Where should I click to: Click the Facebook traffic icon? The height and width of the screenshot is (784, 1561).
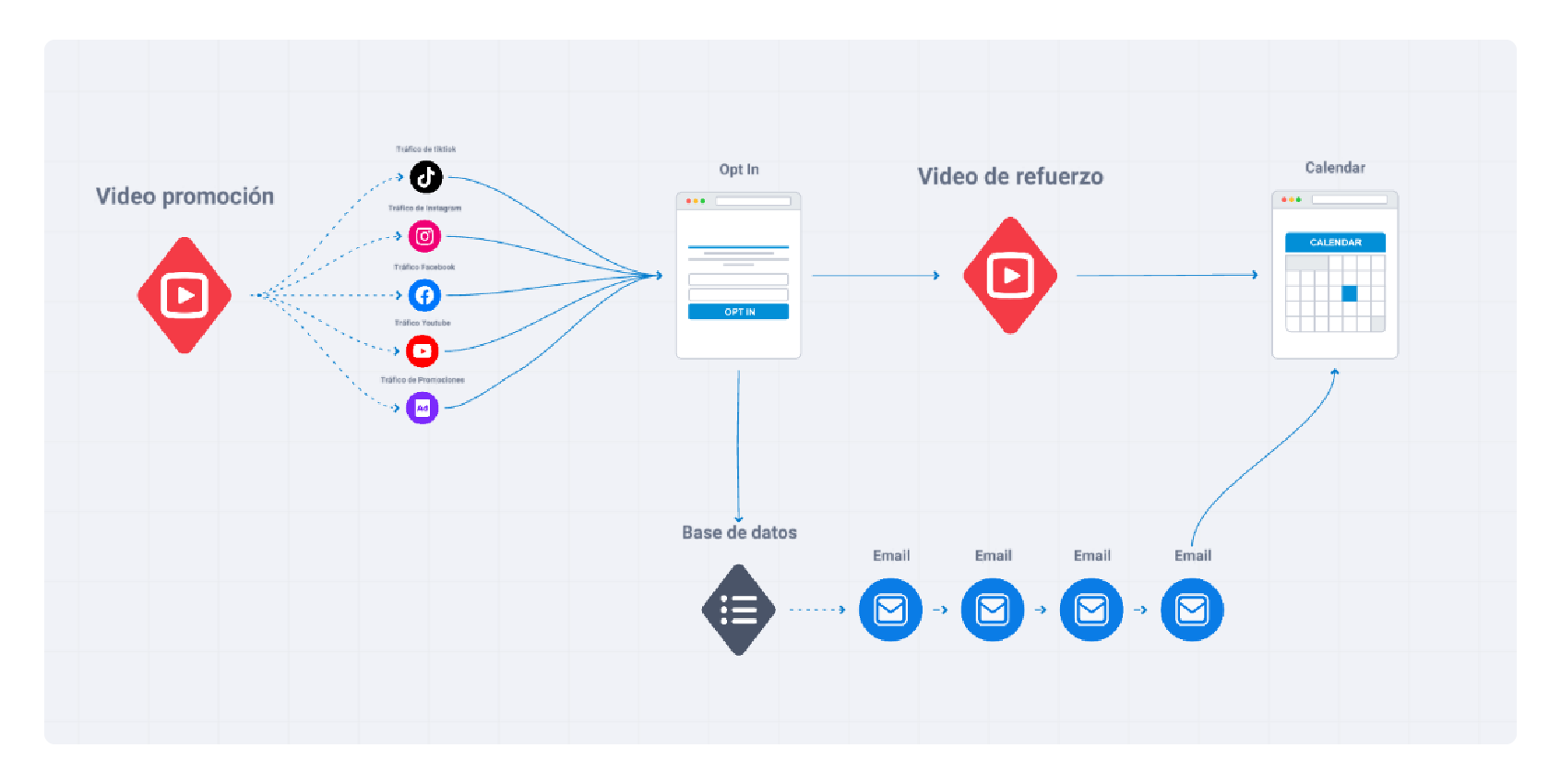pos(424,295)
